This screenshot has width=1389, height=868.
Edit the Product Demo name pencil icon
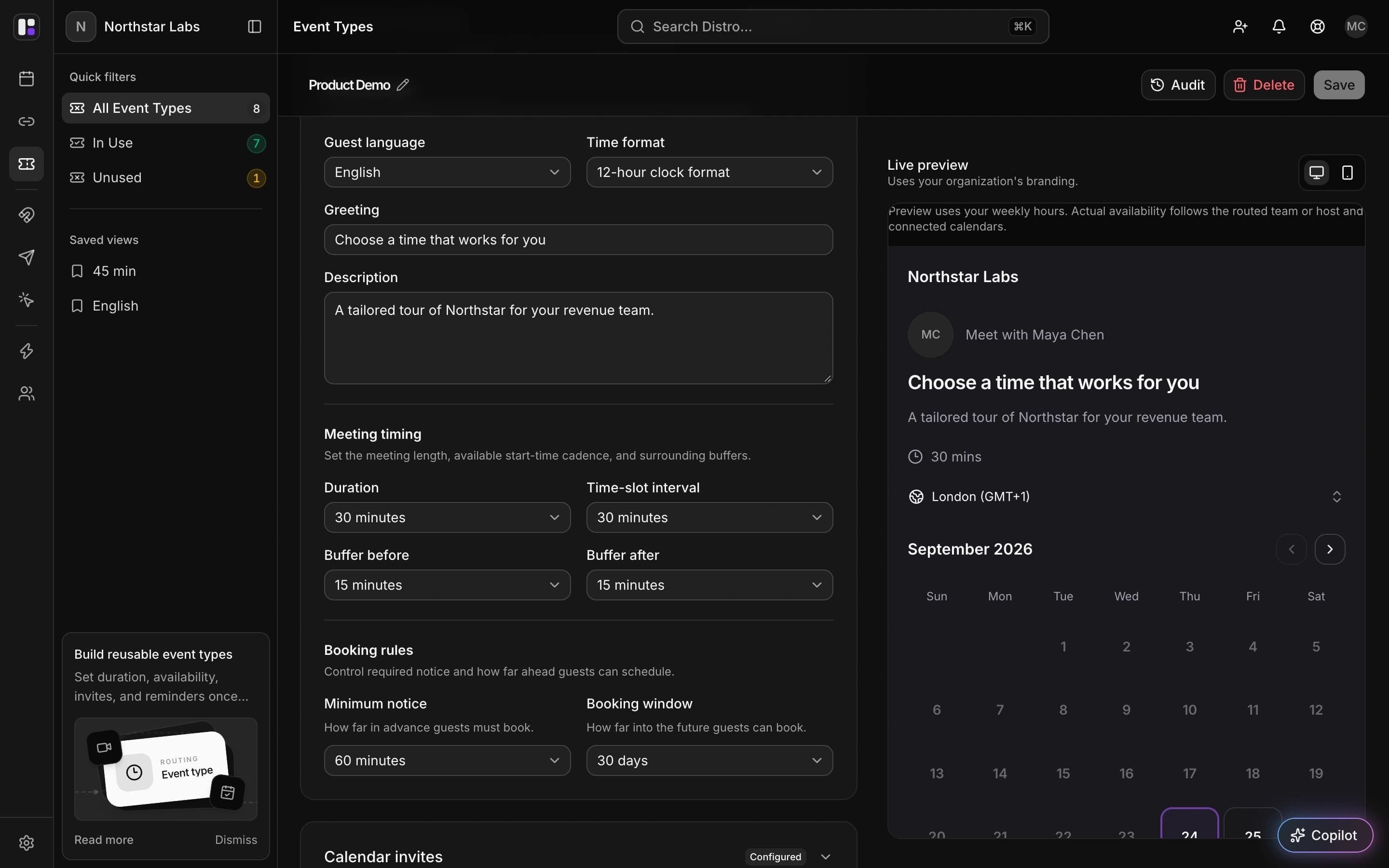[x=403, y=85]
